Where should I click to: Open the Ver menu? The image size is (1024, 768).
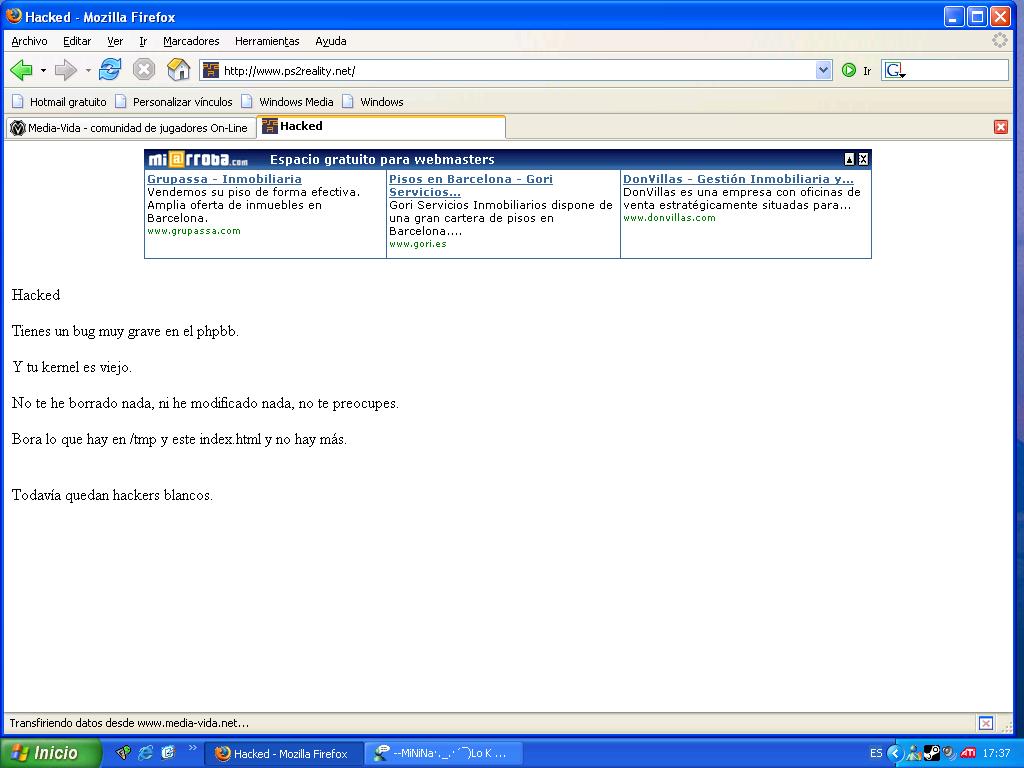115,41
